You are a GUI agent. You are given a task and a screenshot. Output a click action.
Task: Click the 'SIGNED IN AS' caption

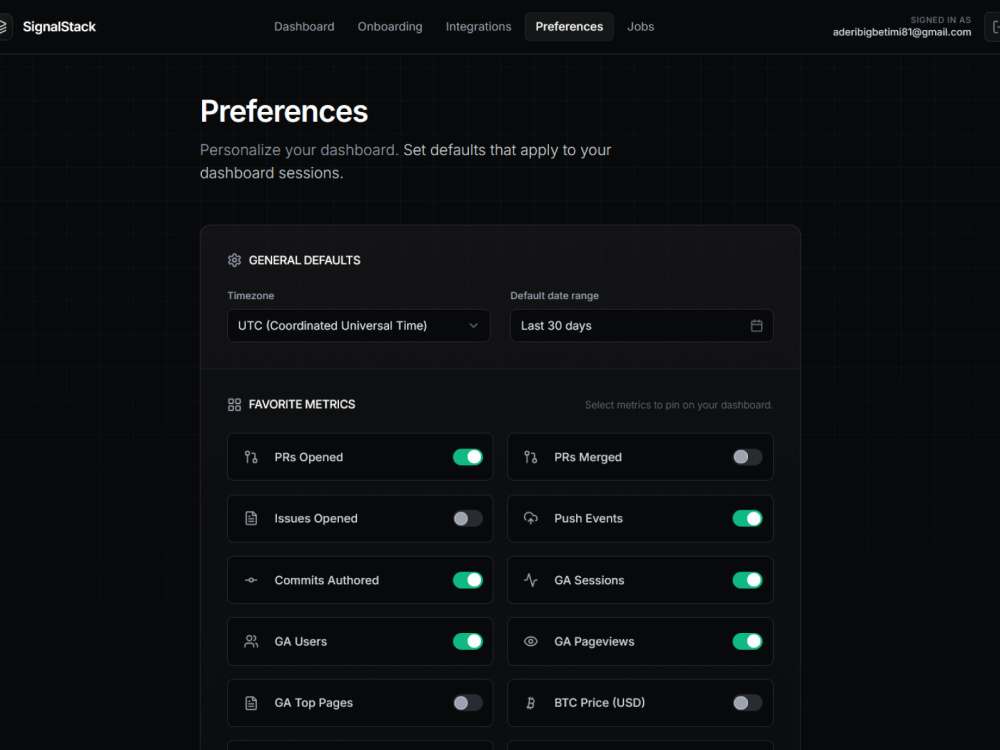pyautogui.click(x=941, y=20)
